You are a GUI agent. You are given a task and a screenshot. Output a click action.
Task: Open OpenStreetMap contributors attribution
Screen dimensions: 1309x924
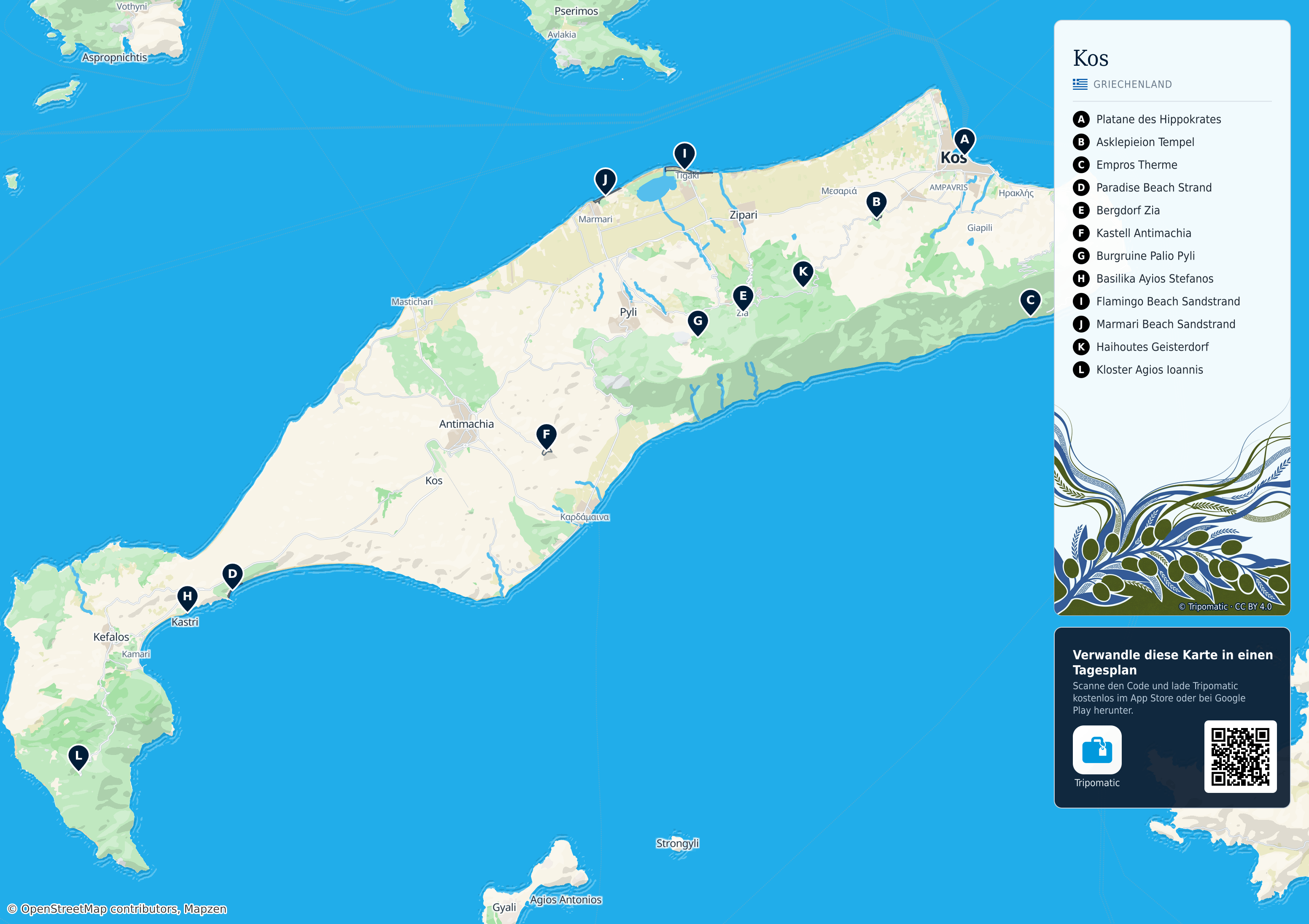click(x=117, y=908)
